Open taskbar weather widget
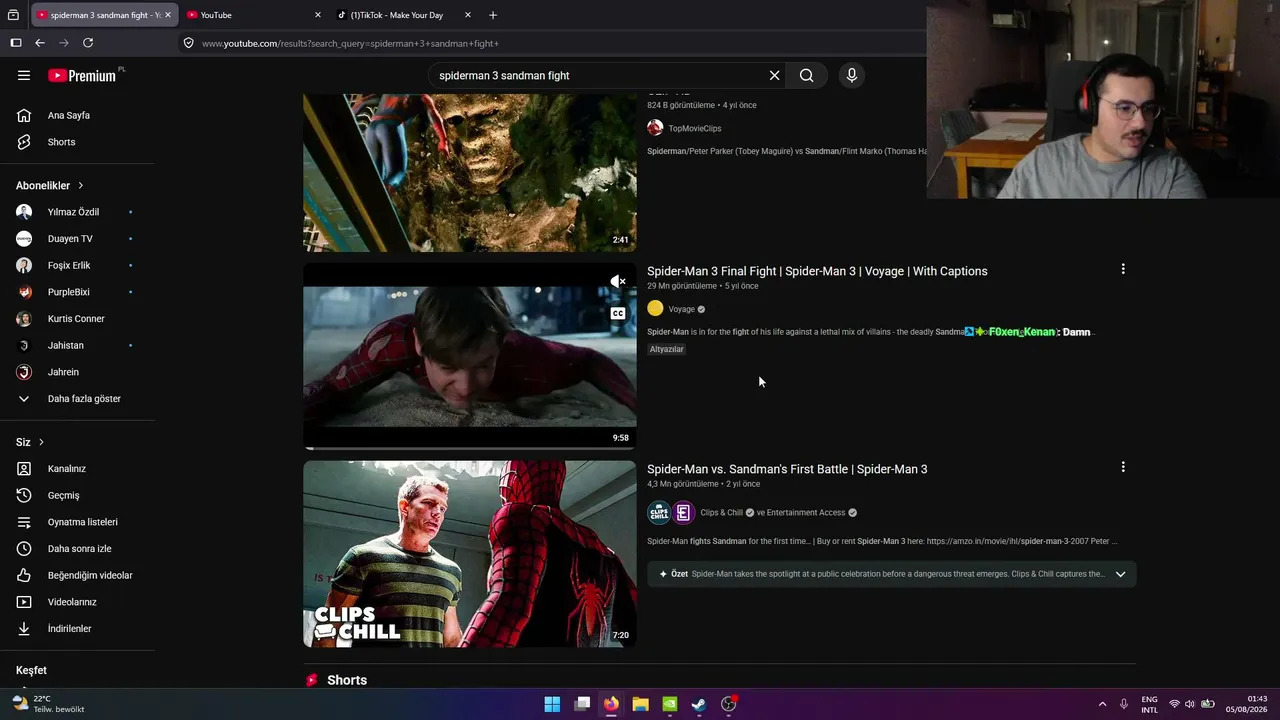Viewport: 1280px width, 720px height. tap(48, 704)
